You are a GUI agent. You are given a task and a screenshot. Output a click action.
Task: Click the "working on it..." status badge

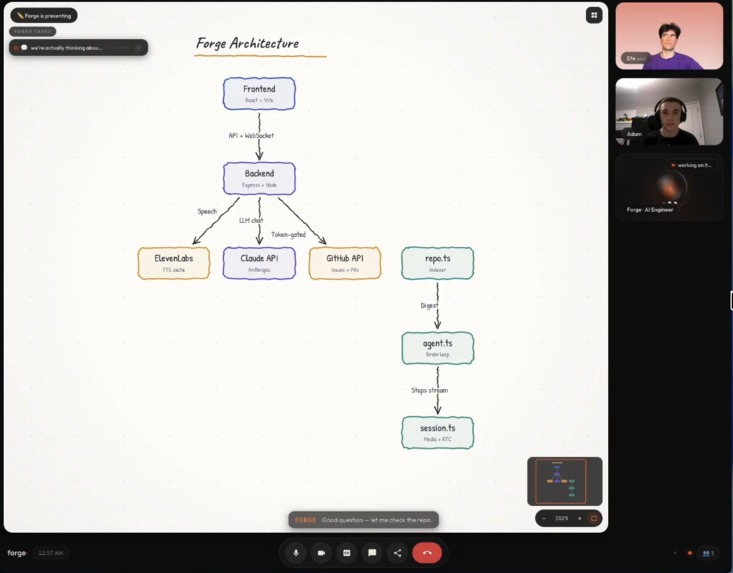[691, 165]
